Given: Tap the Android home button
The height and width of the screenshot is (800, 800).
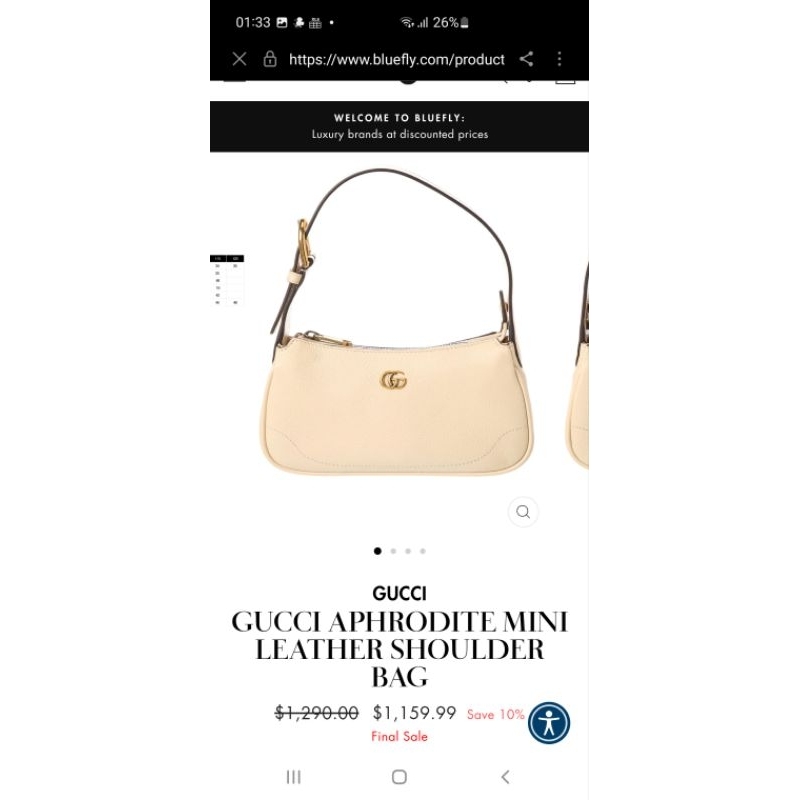Looking at the screenshot, I should tap(399, 777).
